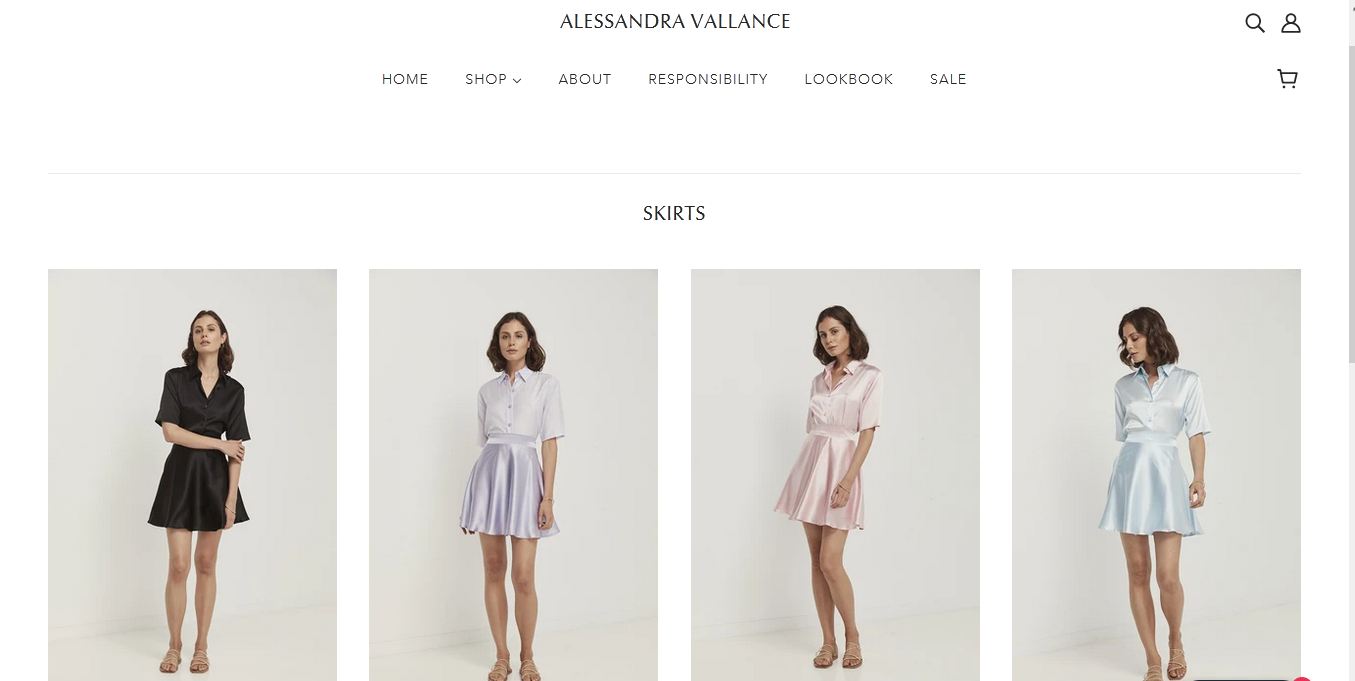Click the SHOP menu label

pyautogui.click(x=486, y=79)
